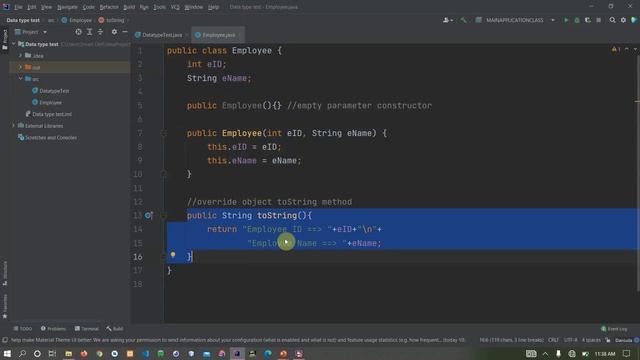The width and height of the screenshot is (640, 360).
Task: Click the user account icon in toolbar
Action: [x=448, y=20]
